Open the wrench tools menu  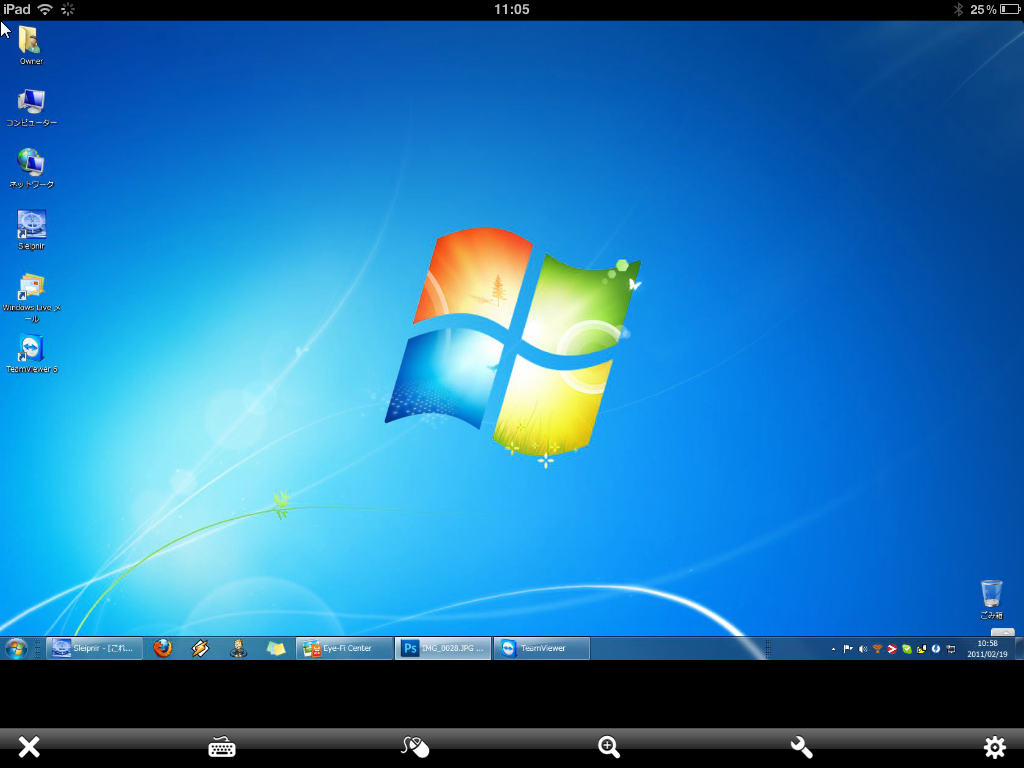pyautogui.click(x=801, y=746)
